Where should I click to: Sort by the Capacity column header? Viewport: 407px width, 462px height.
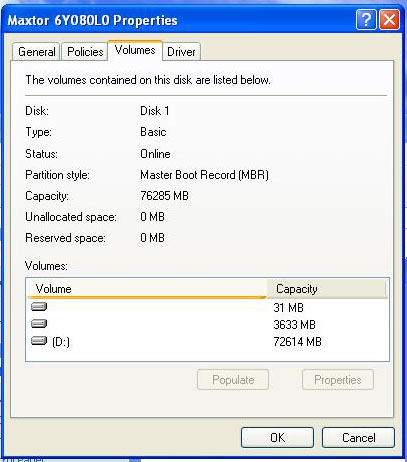point(327,289)
